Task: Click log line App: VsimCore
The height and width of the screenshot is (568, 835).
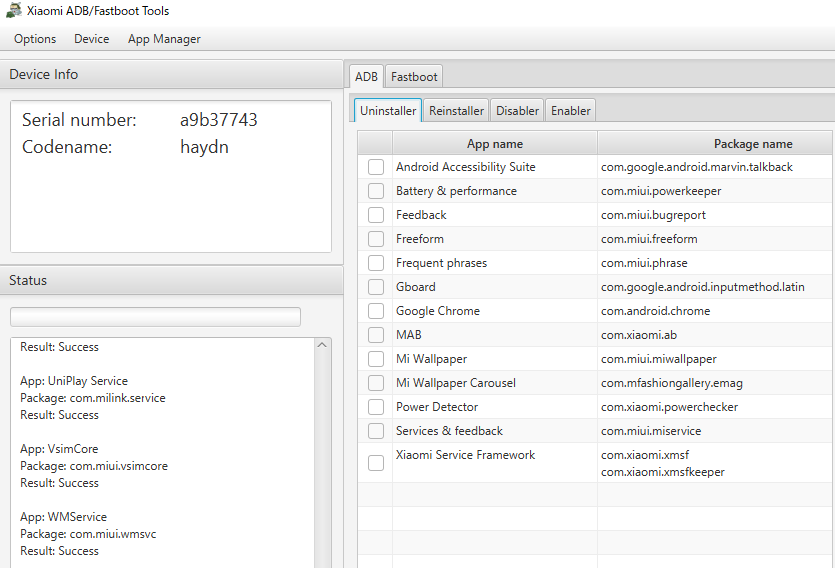Action: pos(59,449)
